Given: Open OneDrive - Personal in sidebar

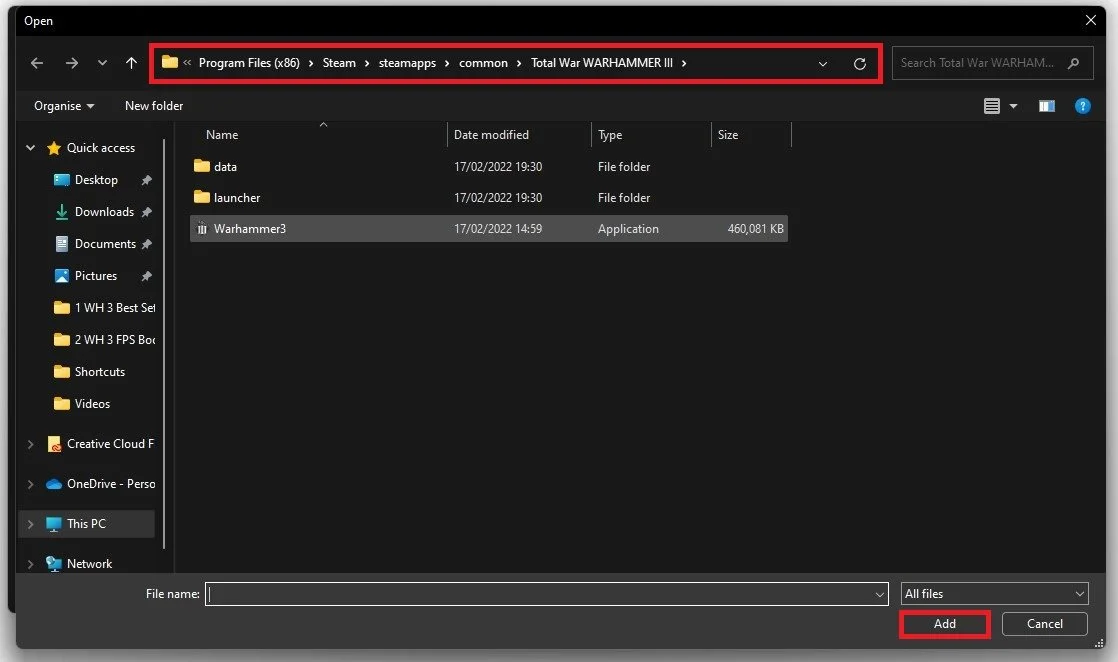Looking at the screenshot, I should (x=111, y=484).
